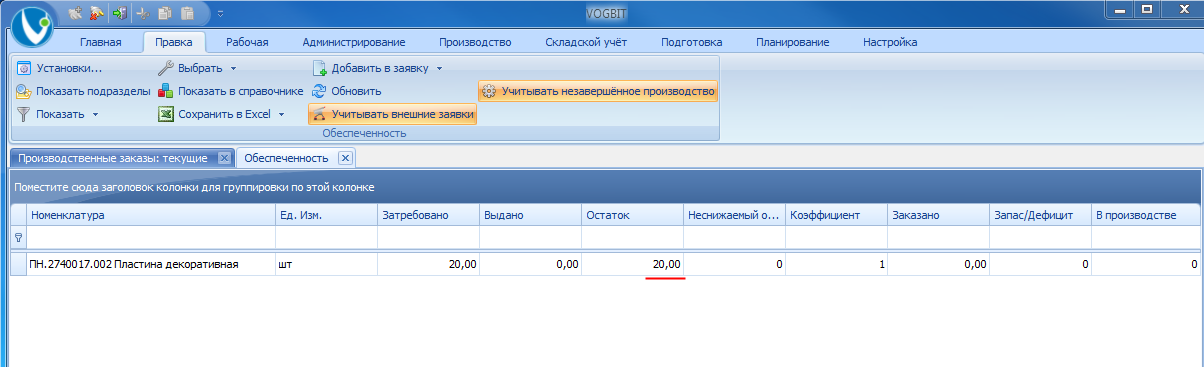Screen dimensions: 1204x367
Task: Click the colored blocks icon of Показать в справочнике
Action: pyautogui.click(x=166, y=91)
